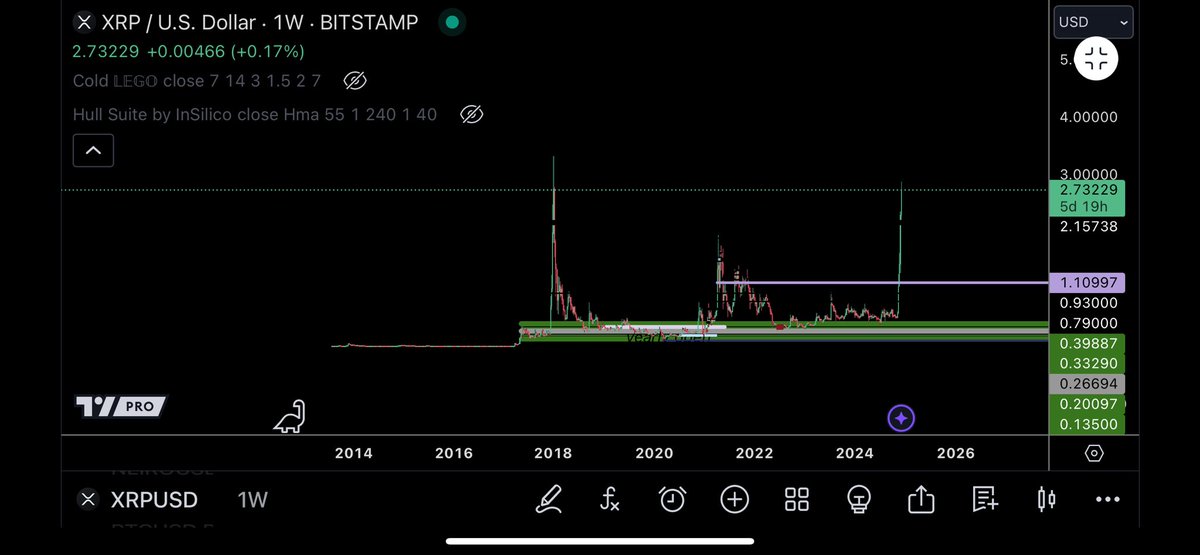This screenshot has width=1200, height=555.
Task: Tap the 0.79000 price axis value
Action: pos(1088,322)
